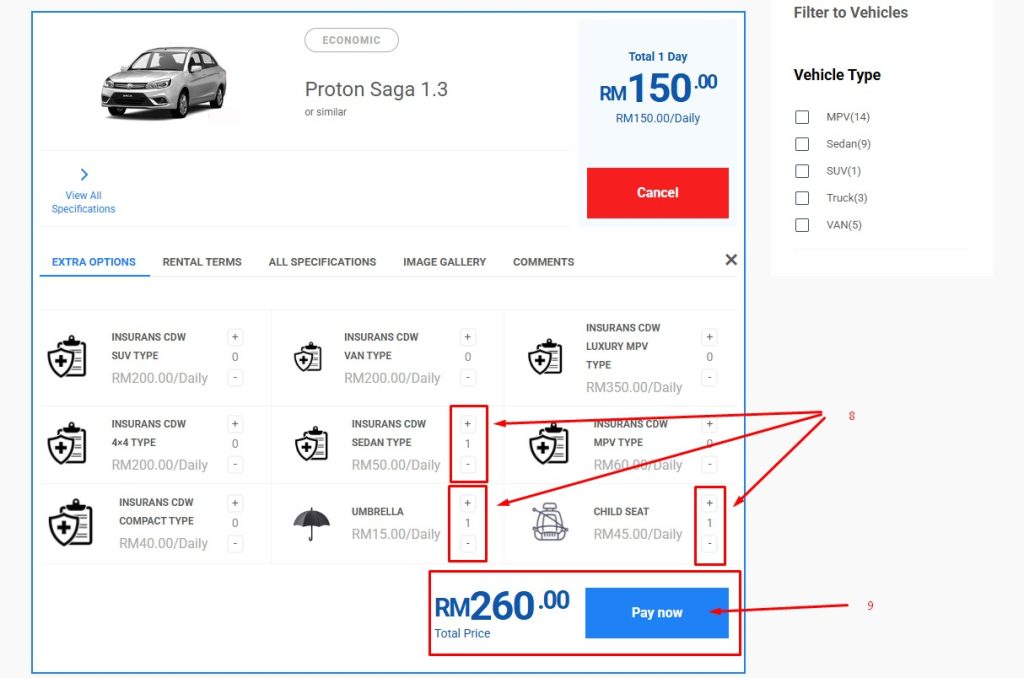Image resolution: width=1024 pixels, height=678 pixels.
Task: Decrease Child Seat quantity
Action: point(709,544)
